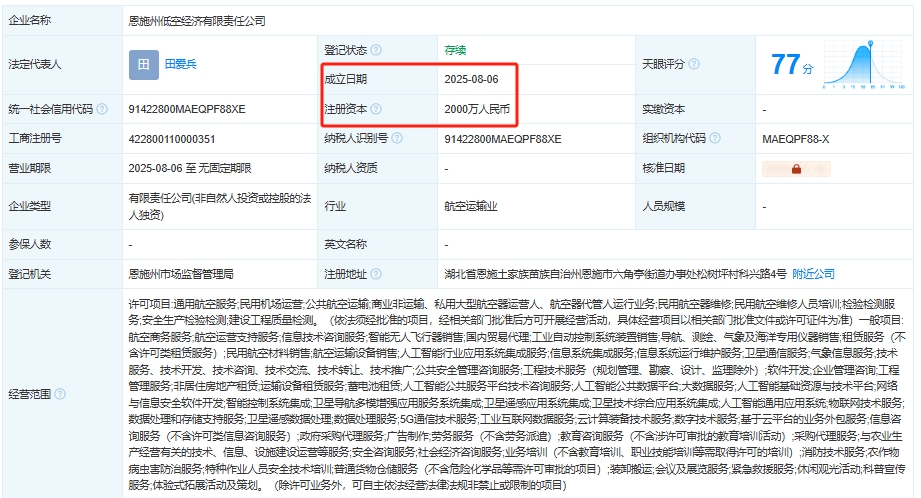This screenshot has height=498, width=921.
Task: Click the 企业名称 label
Action: [x=29, y=21]
